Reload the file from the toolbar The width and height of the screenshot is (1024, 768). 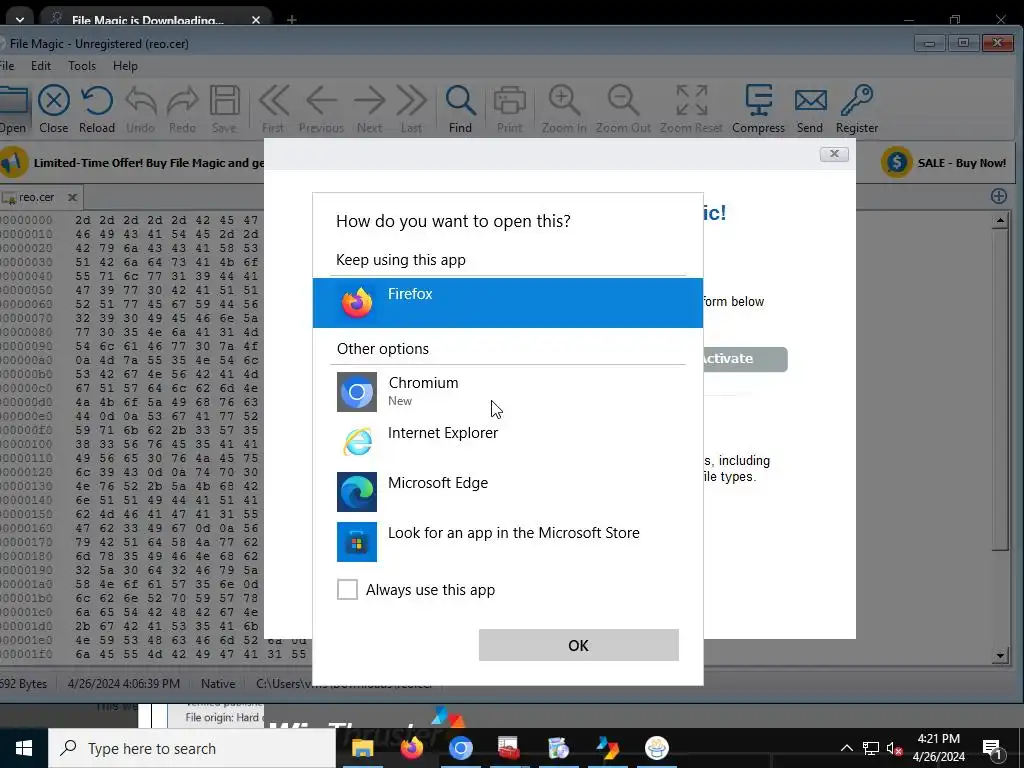(x=97, y=109)
